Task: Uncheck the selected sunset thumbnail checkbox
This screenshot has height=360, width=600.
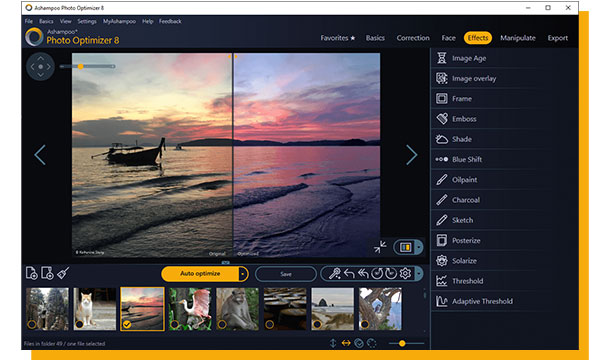Action: (x=127, y=324)
